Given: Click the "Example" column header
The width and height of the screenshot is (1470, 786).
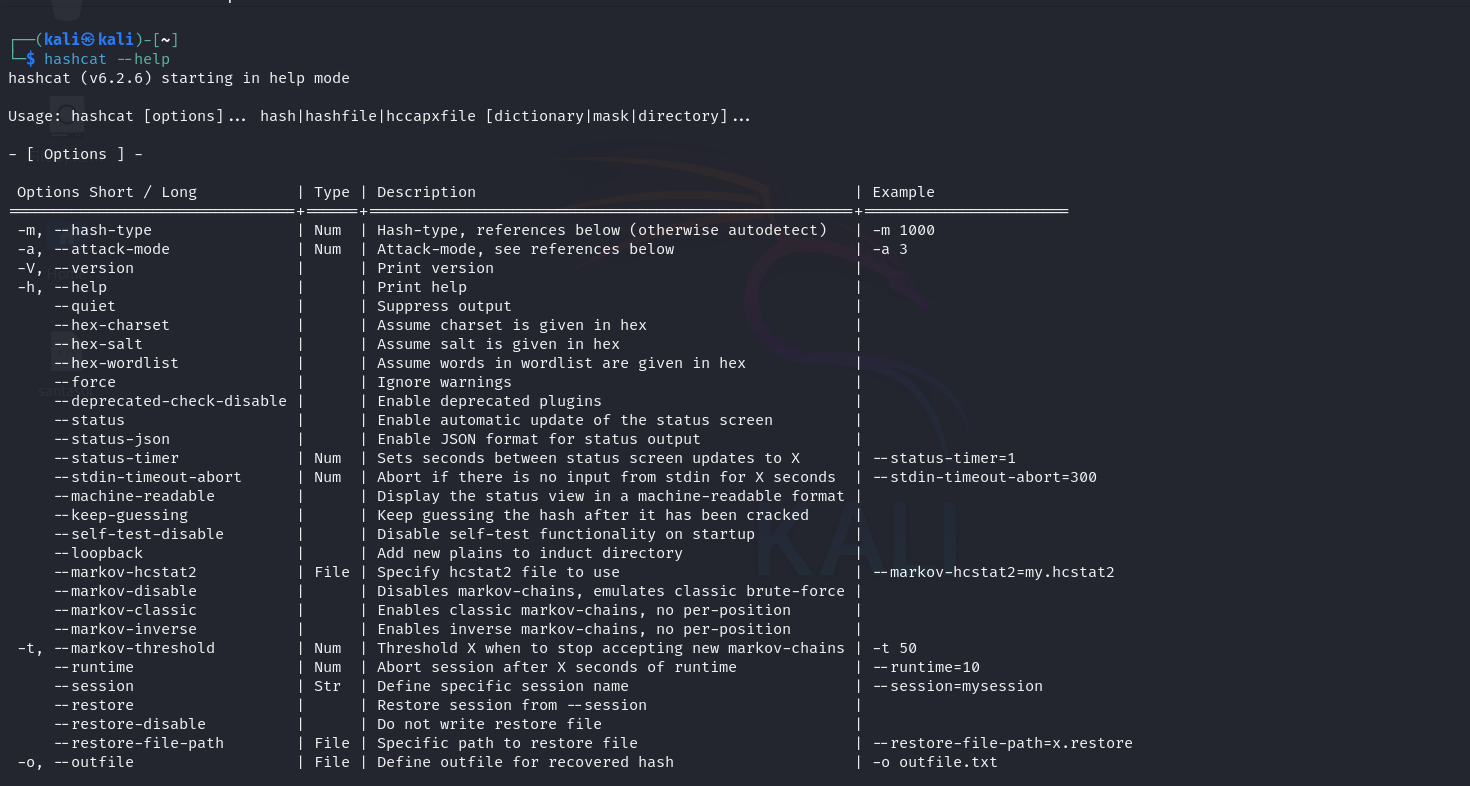Looking at the screenshot, I should [x=903, y=192].
